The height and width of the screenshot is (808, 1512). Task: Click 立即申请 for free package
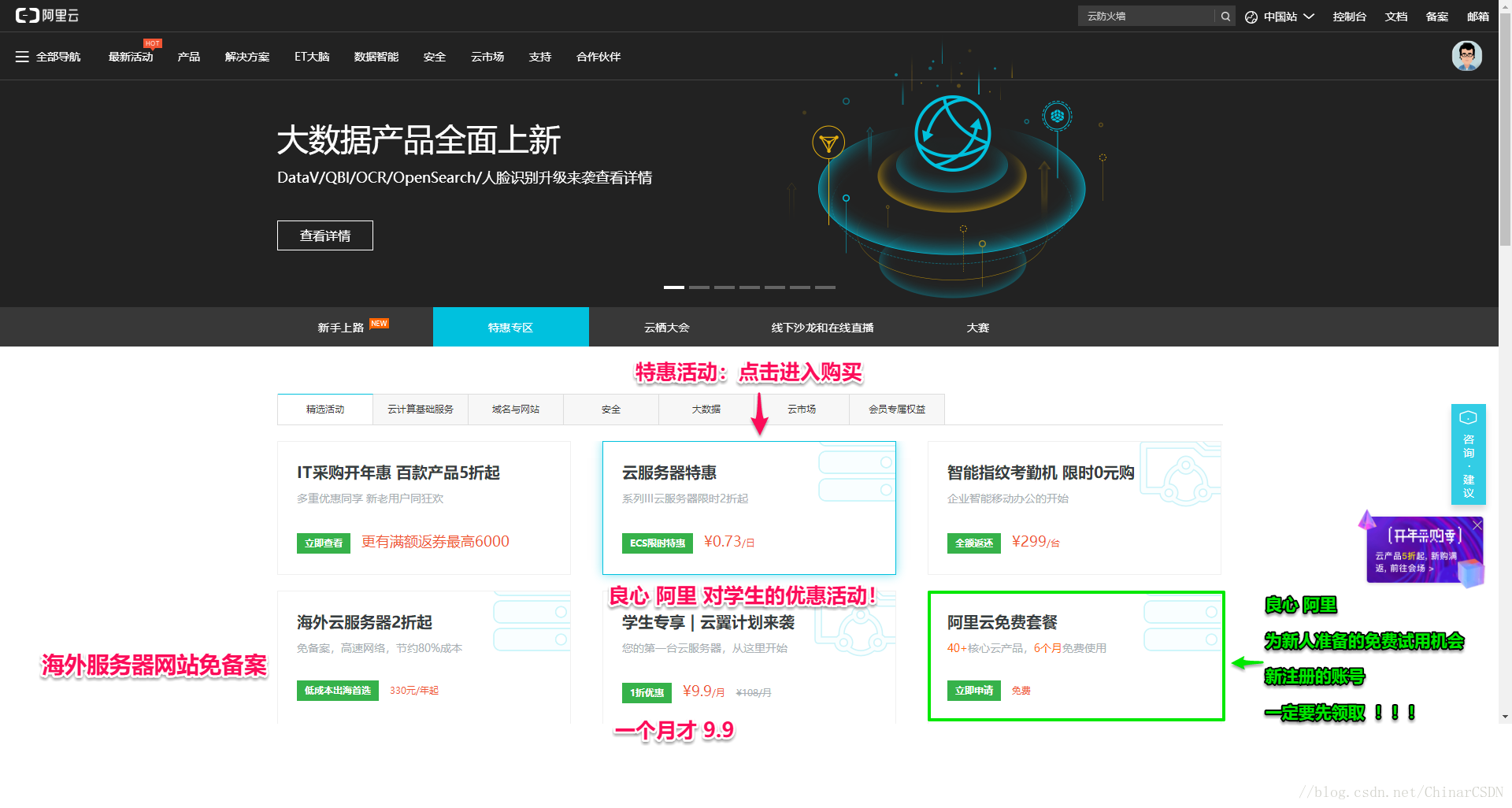(974, 691)
